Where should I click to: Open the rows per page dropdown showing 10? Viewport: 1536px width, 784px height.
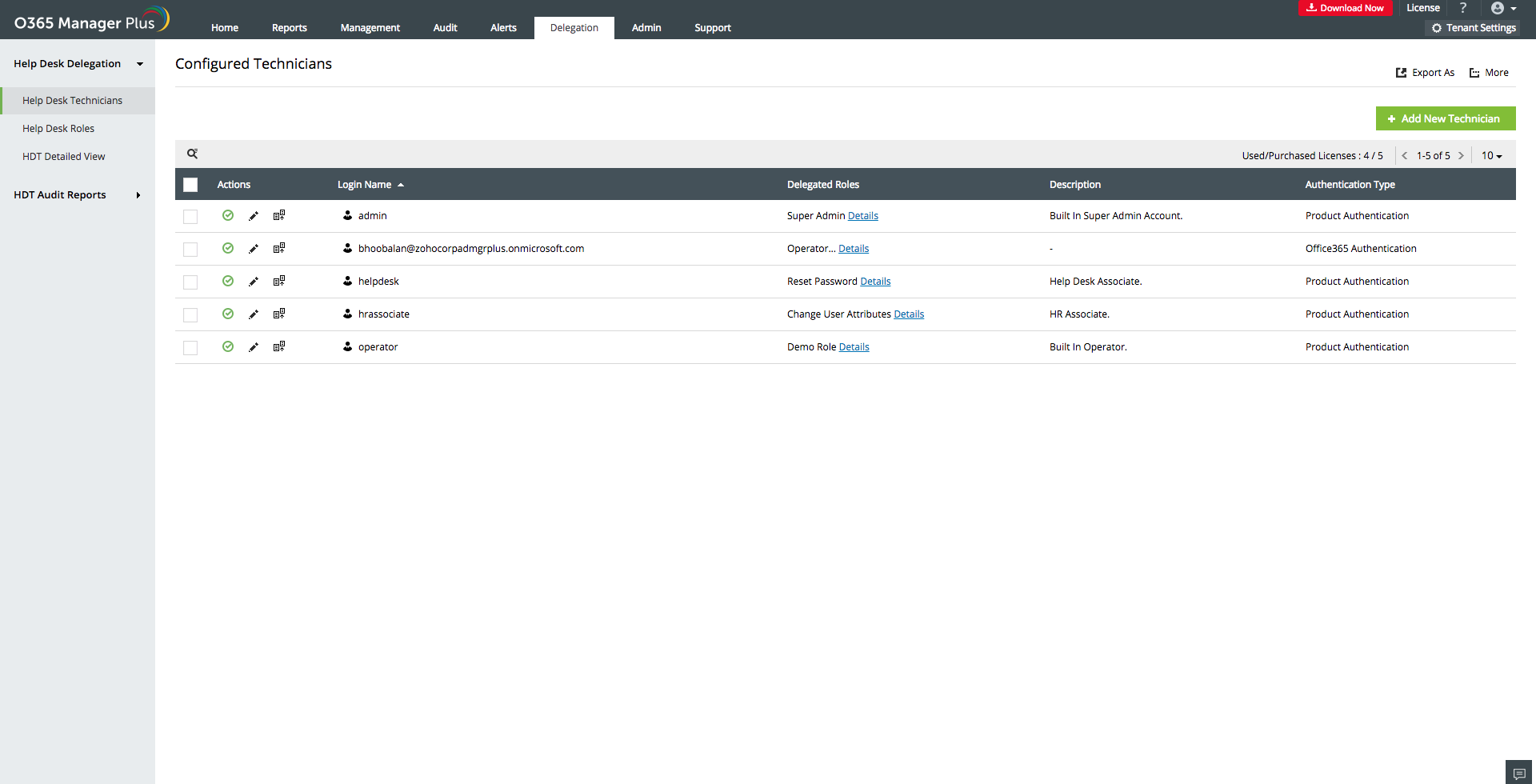[x=1491, y=156]
